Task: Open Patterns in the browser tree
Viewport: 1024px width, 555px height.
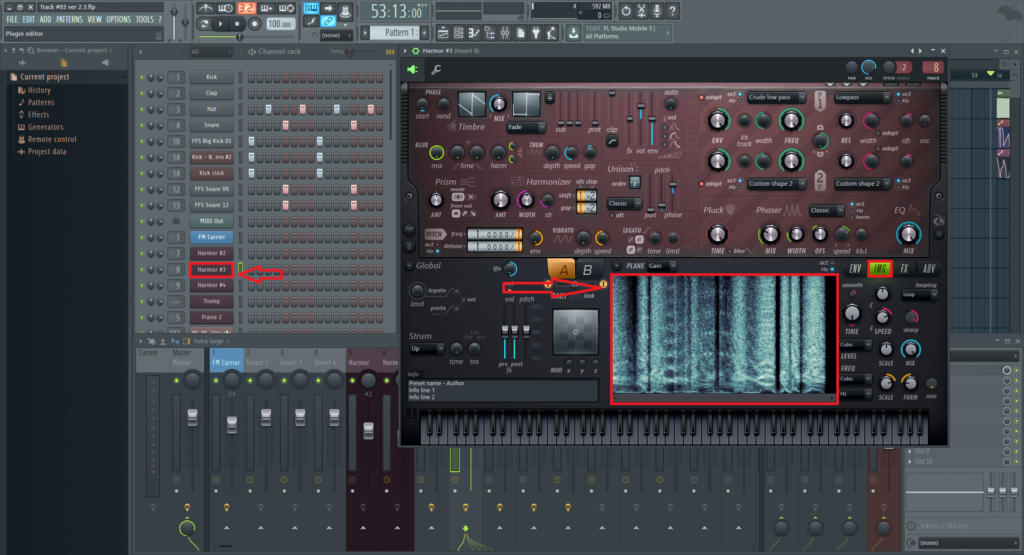Action: tap(40, 103)
